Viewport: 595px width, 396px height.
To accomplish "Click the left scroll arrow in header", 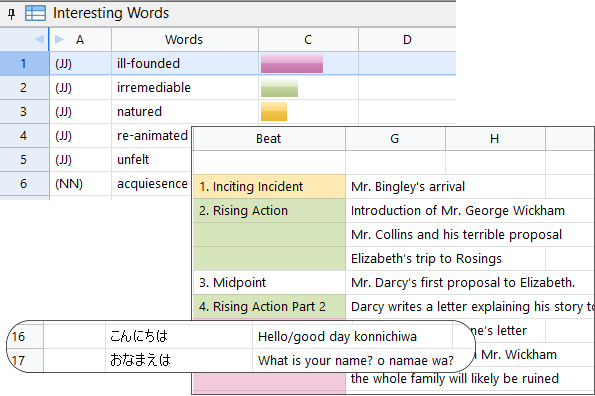I will [39, 39].
